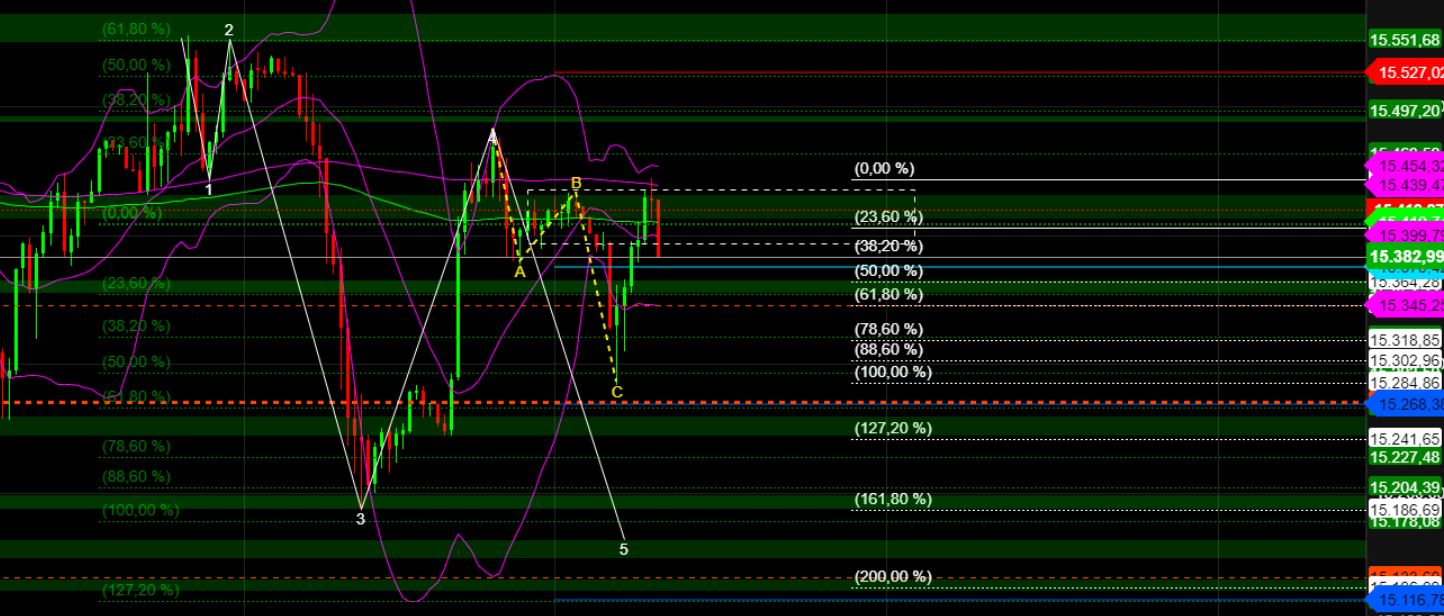Select wave point 3 at the chart low
Image resolution: width=1444 pixels, height=616 pixels.
pyautogui.click(x=360, y=519)
